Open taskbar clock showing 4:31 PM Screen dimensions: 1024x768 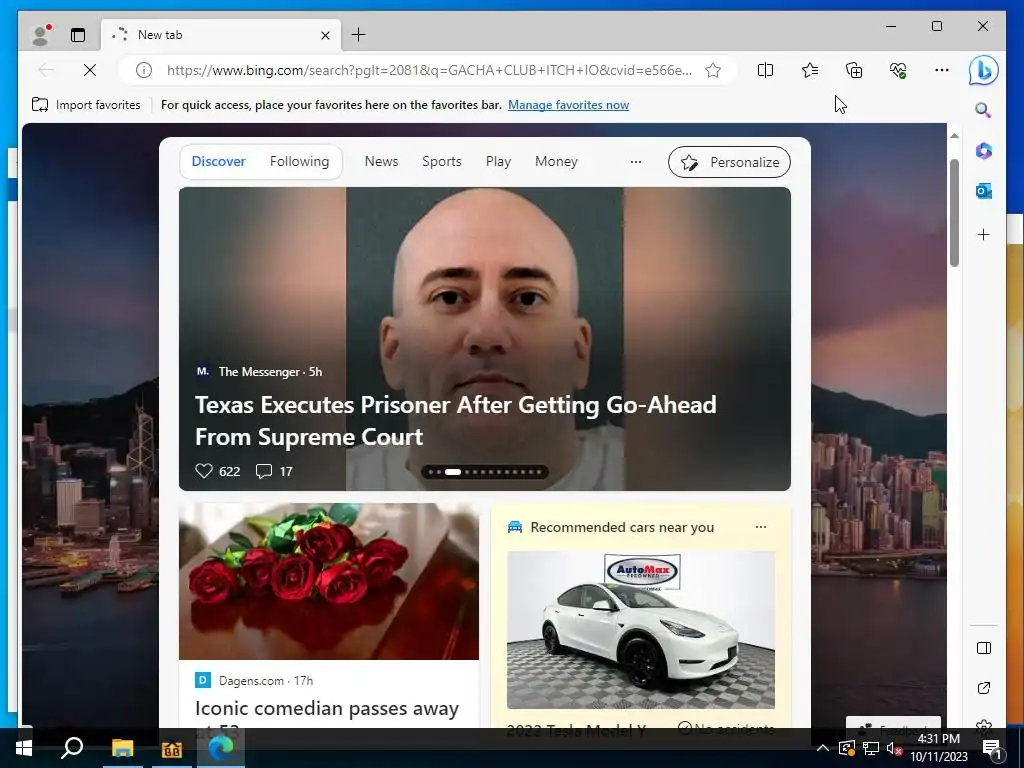click(938, 748)
